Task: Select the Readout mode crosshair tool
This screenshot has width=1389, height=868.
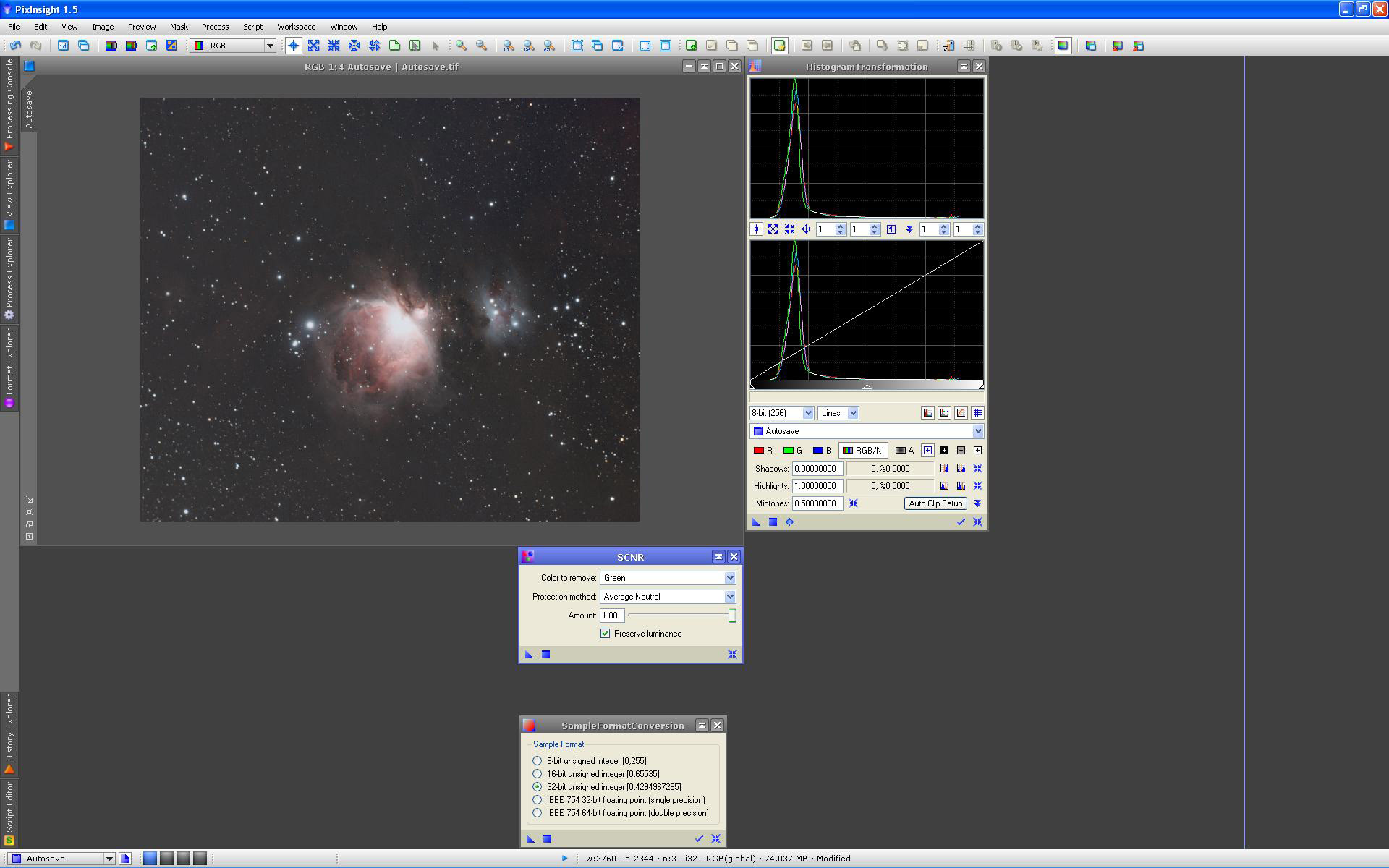Action: pos(293,46)
